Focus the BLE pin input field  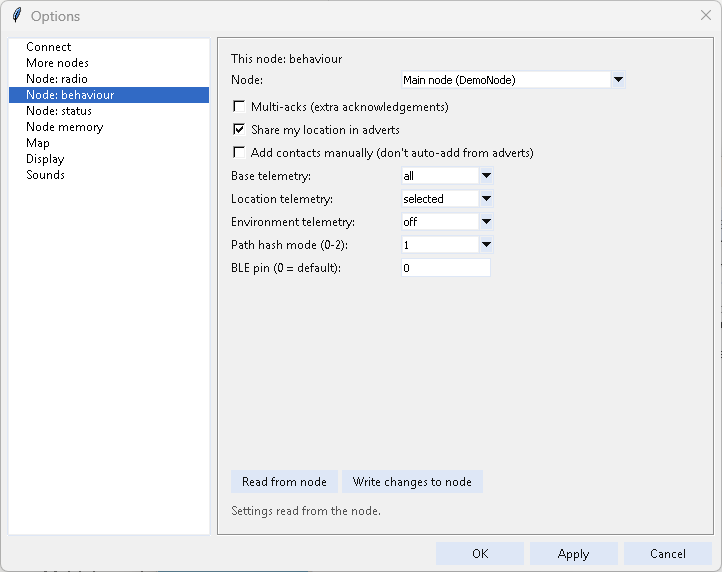pos(446,268)
